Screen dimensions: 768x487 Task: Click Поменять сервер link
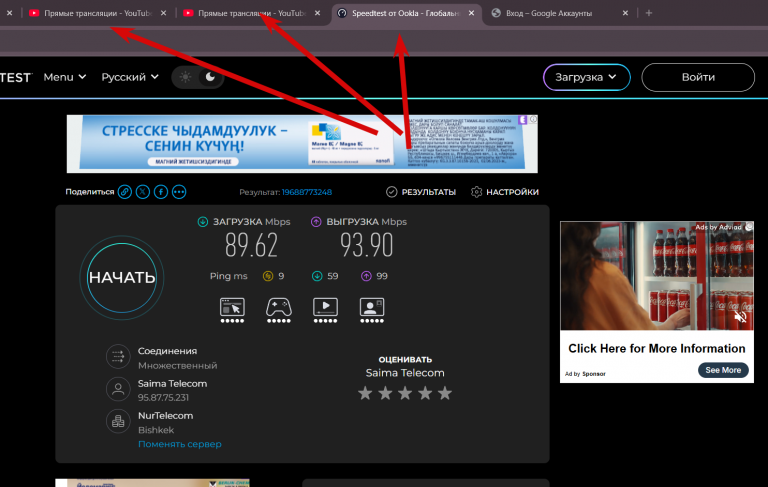[180, 444]
